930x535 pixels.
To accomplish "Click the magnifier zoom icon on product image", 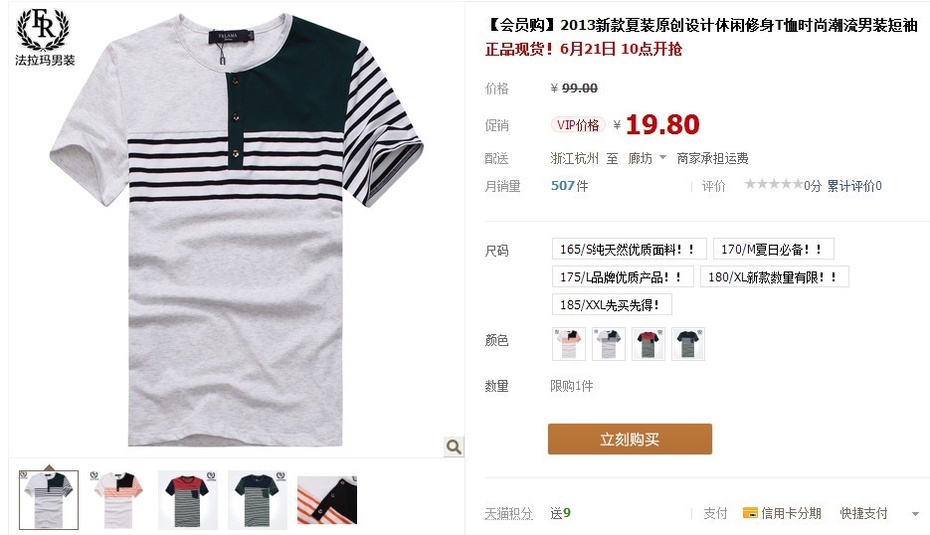I will (454, 447).
